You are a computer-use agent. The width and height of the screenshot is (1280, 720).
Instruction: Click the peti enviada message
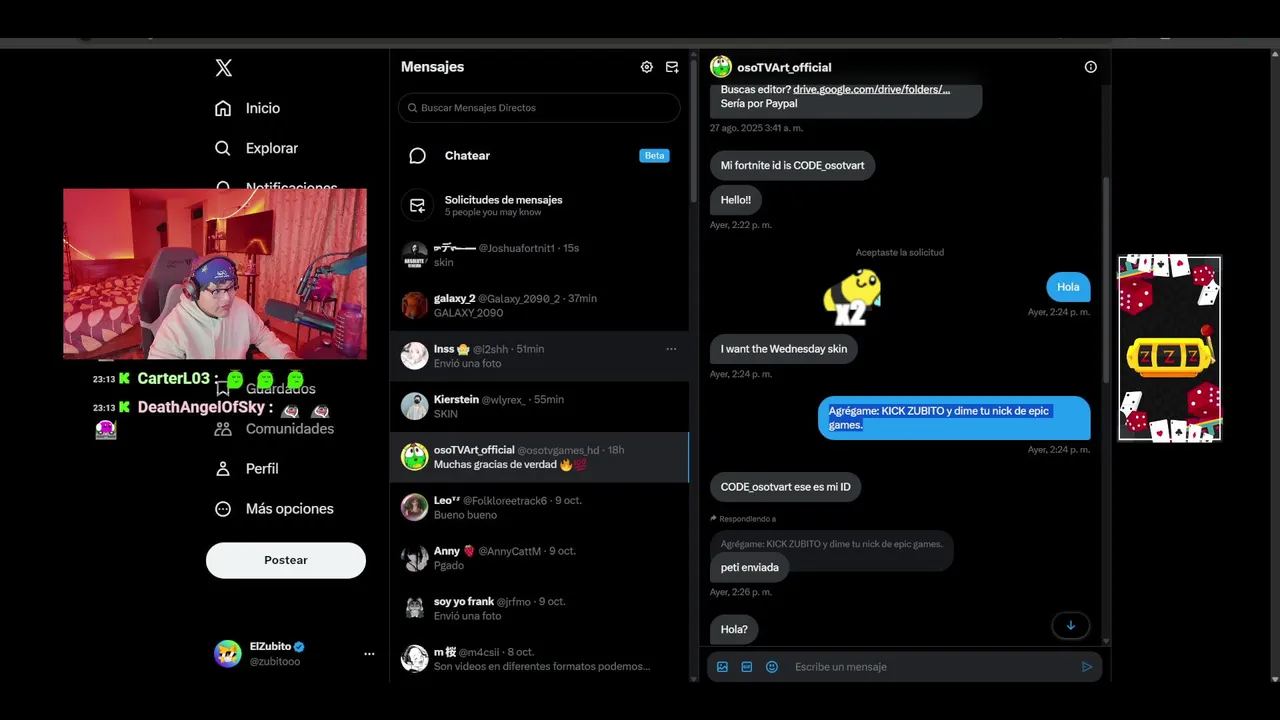tap(749, 567)
